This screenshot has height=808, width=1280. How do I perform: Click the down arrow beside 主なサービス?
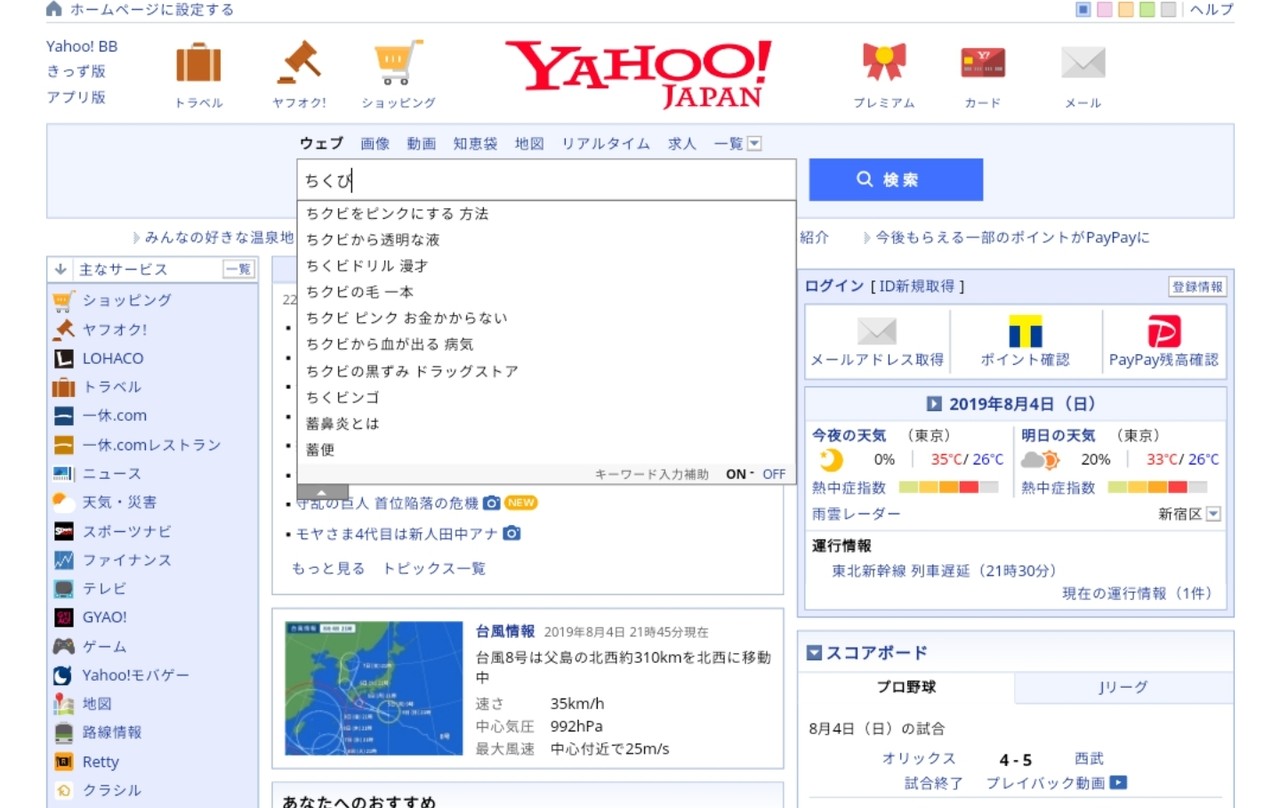(x=60, y=269)
